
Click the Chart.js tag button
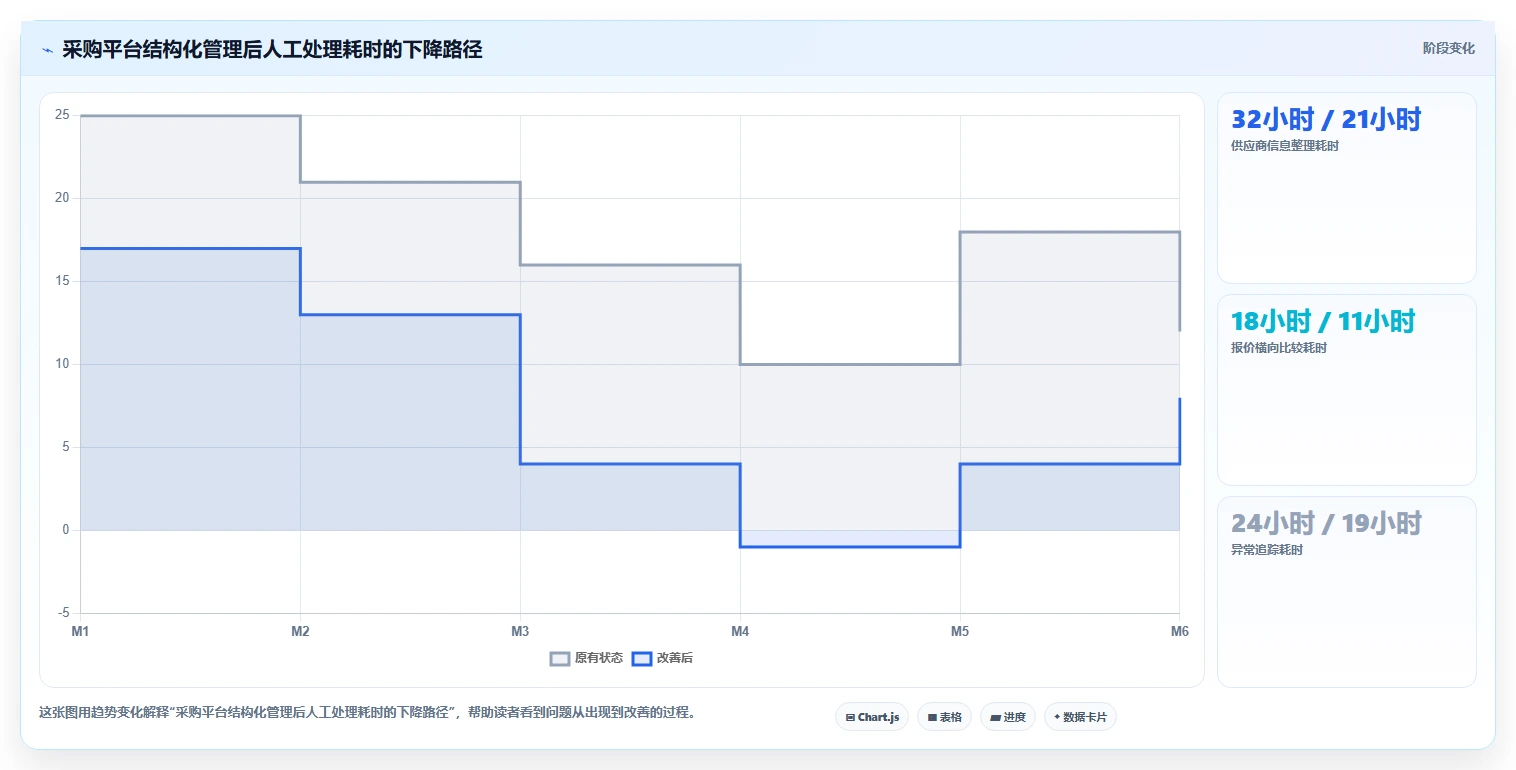point(872,717)
